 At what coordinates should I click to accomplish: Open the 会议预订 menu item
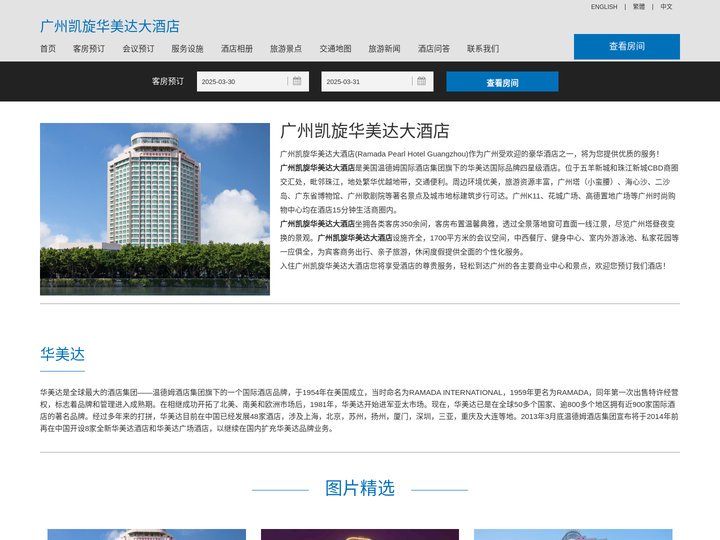coord(138,49)
